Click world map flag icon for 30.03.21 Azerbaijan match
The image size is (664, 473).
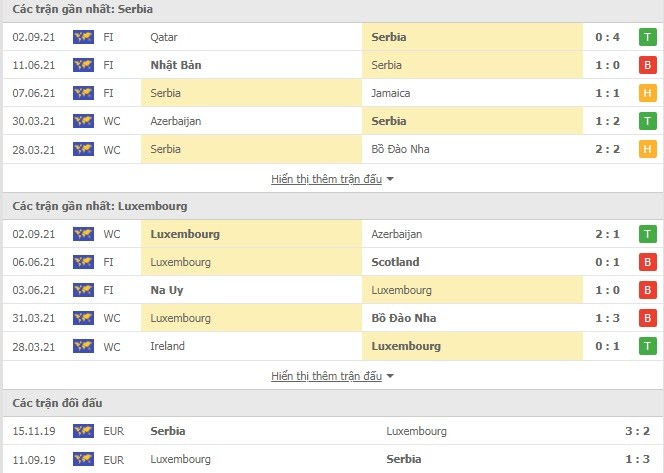[83, 121]
